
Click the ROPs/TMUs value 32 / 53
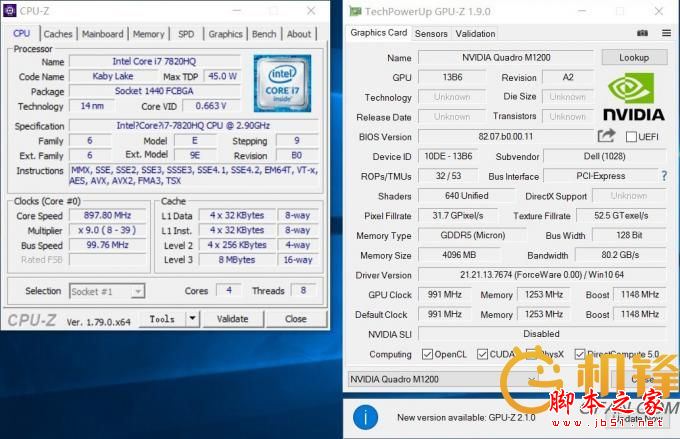coord(448,176)
